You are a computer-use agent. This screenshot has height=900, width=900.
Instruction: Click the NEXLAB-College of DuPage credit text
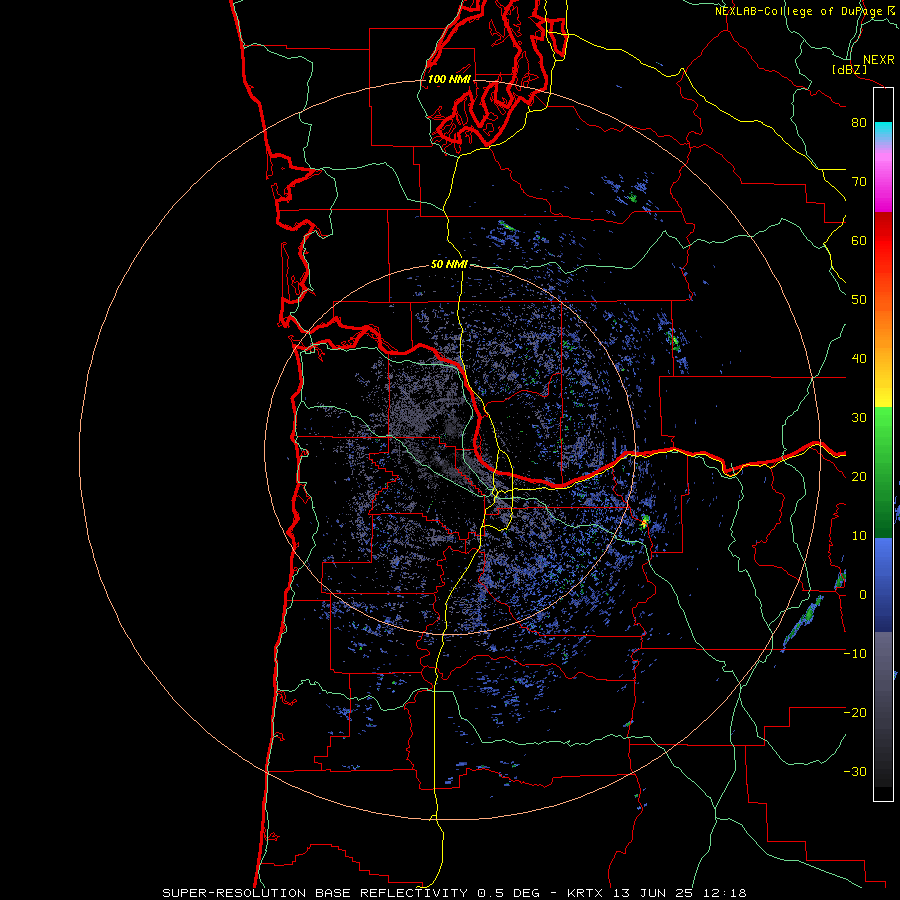pos(805,11)
